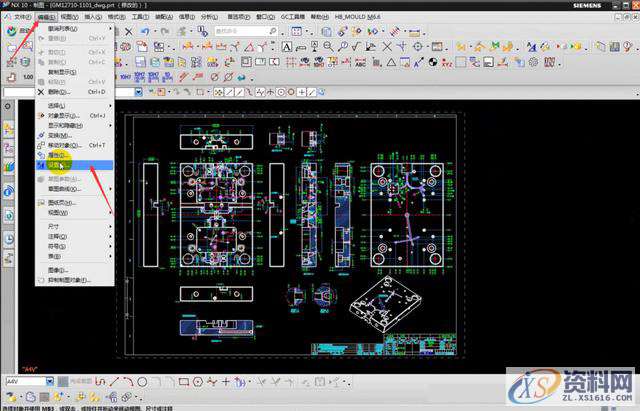Expand the 尺寸 (Dimension) submenu
Screen dimensions: 640x411
(54, 225)
